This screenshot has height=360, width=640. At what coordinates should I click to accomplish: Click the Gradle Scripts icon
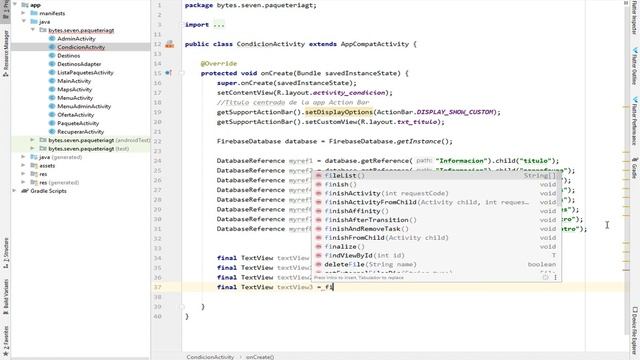tap(25, 191)
